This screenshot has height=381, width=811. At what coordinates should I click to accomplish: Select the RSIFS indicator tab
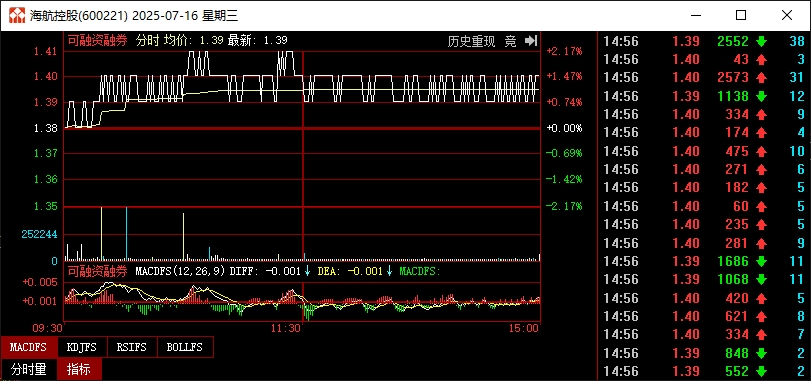coord(132,347)
